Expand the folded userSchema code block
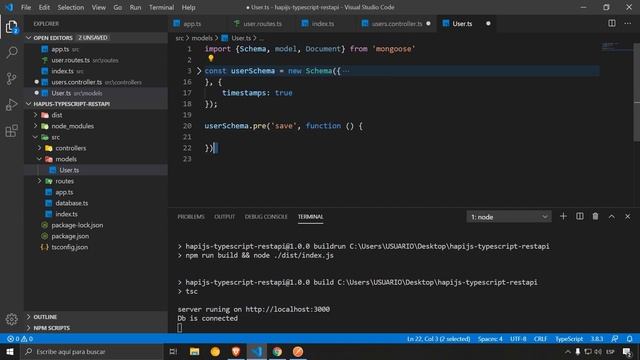 (199, 71)
